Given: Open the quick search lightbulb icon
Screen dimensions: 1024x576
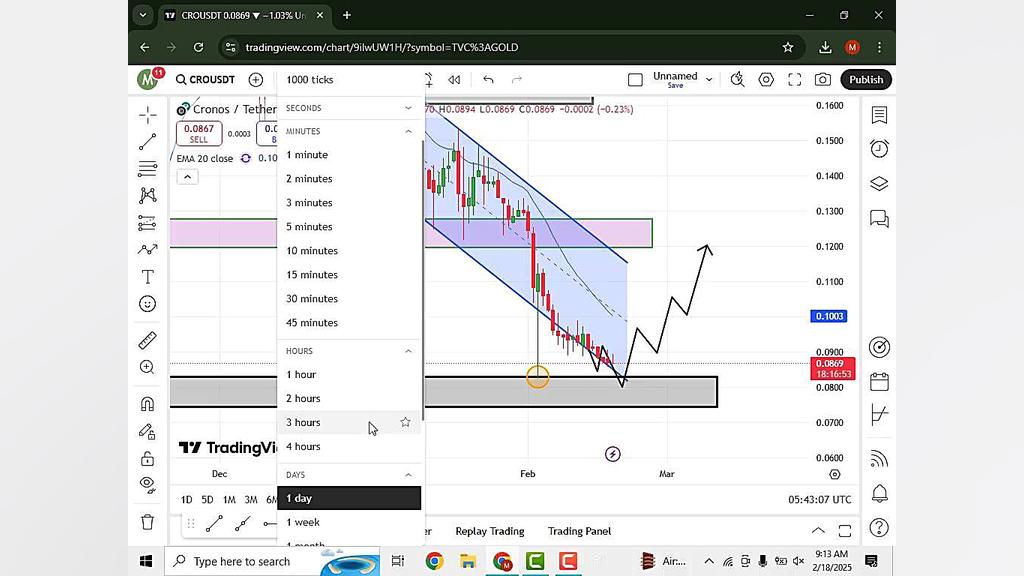Looking at the screenshot, I should pyautogui.click(x=737, y=80).
